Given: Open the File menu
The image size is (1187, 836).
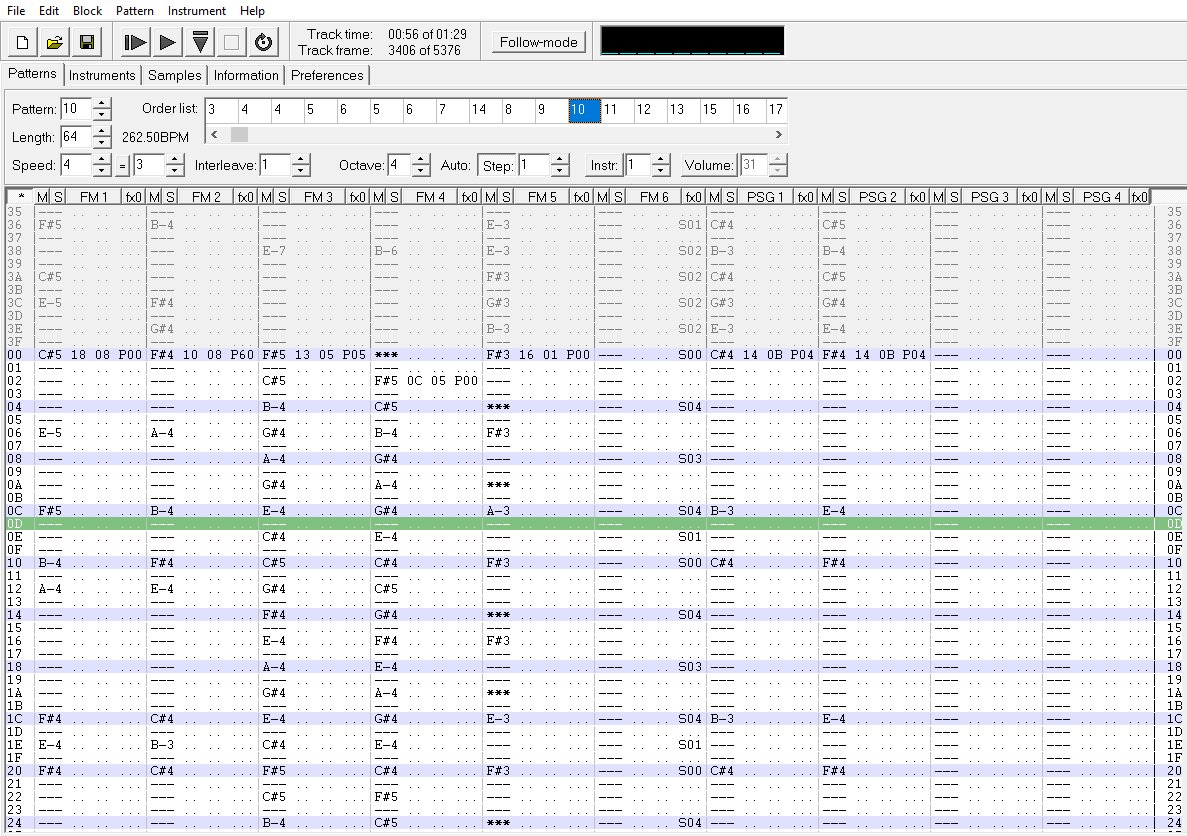Looking at the screenshot, I should pyautogui.click(x=16, y=11).
